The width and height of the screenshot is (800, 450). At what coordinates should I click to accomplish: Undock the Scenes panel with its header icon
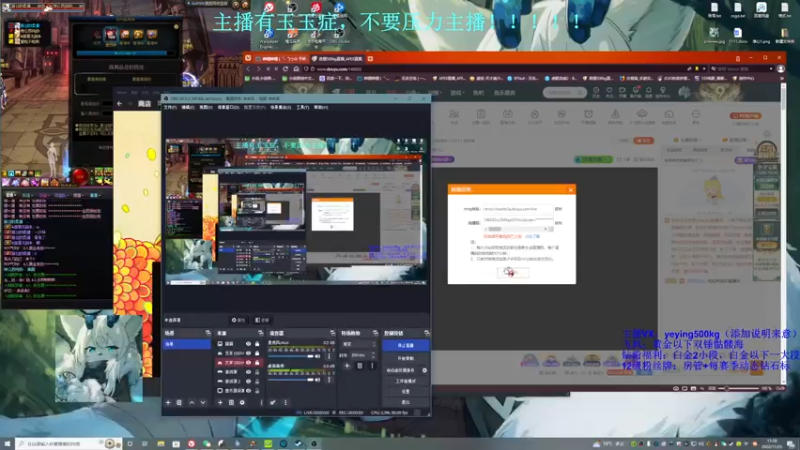pos(208,333)
